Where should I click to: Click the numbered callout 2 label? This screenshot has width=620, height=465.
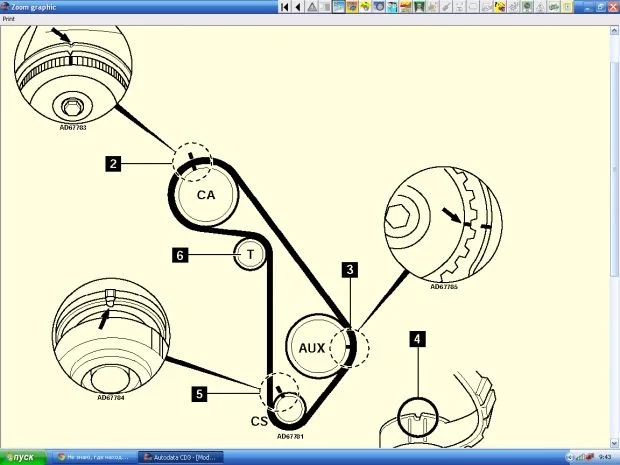[114, 163]
